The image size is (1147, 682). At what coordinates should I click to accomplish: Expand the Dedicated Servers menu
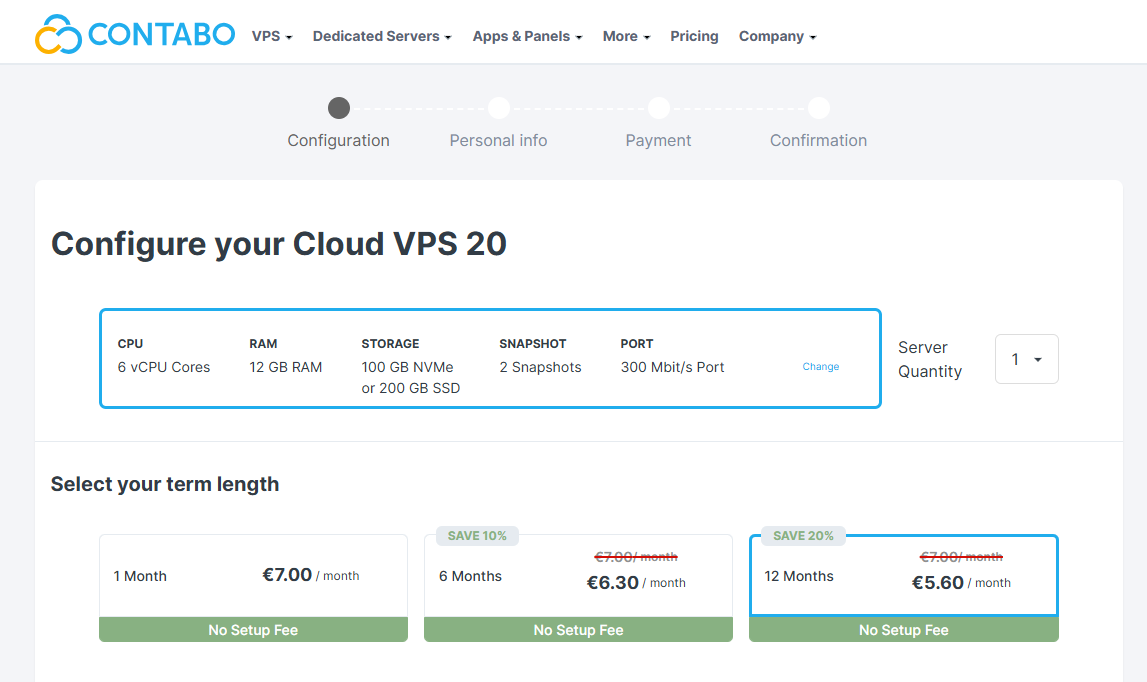click(382, 37)
